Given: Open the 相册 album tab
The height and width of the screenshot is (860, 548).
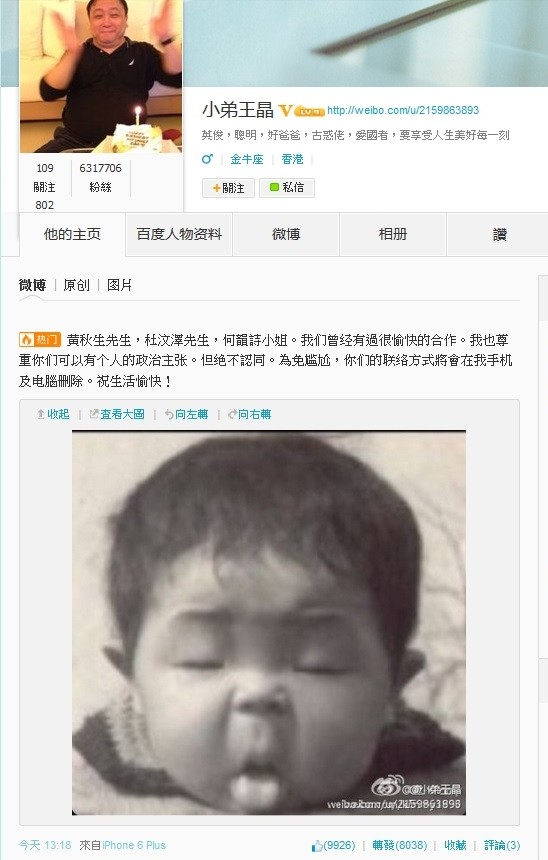Looking at the screenshot, I should click(393, 234).
